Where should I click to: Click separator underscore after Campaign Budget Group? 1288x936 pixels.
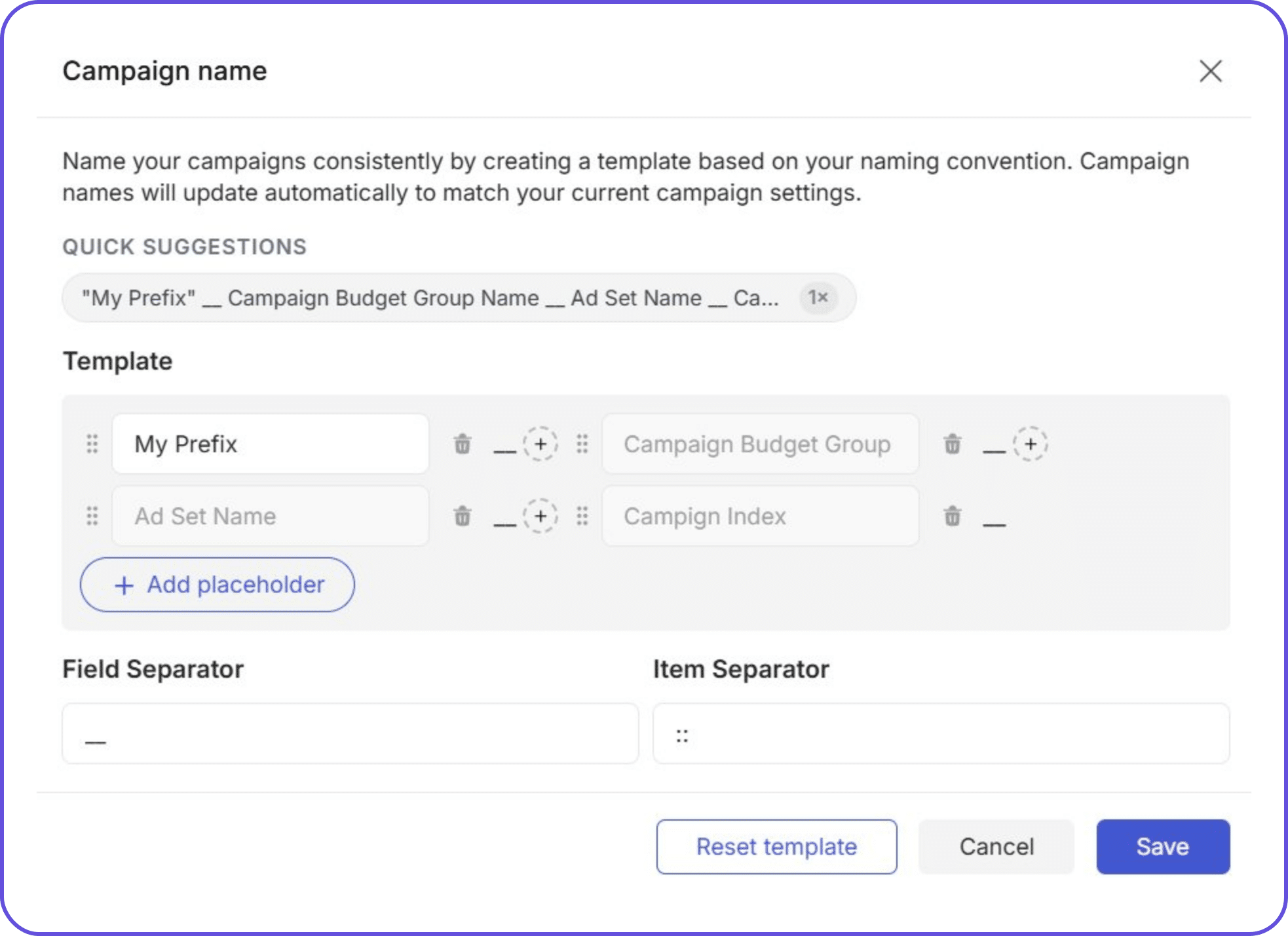(x=994, y=452)
